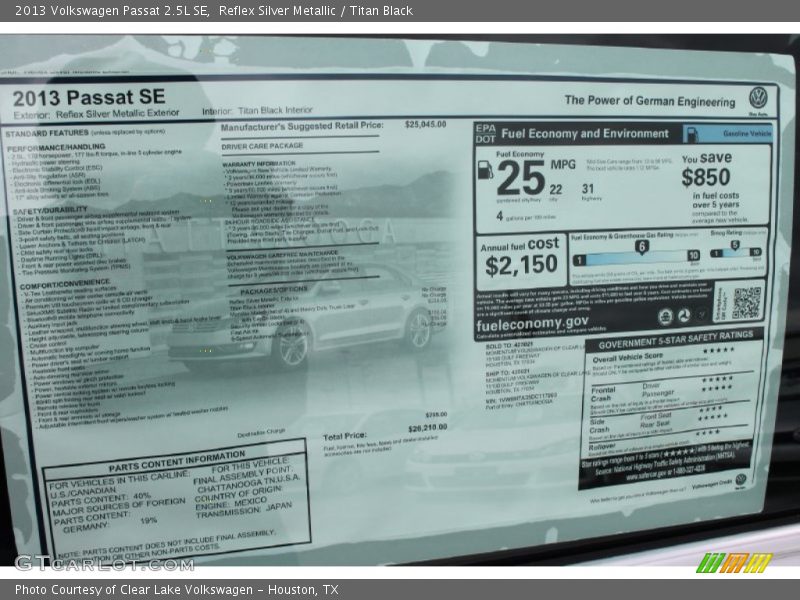Viewport: 800px width, 600px height.
Task: Click the Passat car image on sticker
Action: point(306,319)
